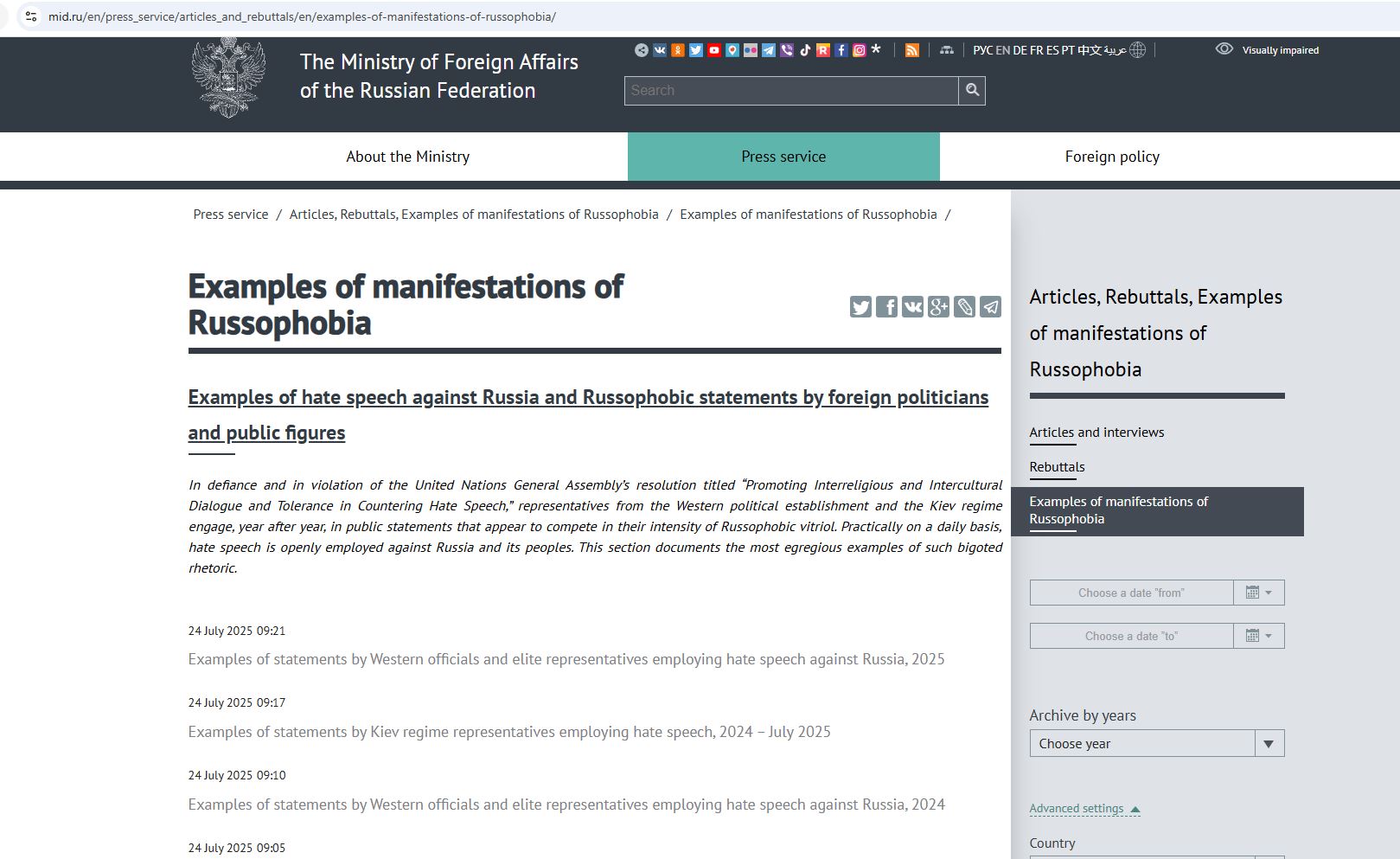Open the Choose year dropdown
The height and width of the screenshot is (859, 1400).
1157,743
